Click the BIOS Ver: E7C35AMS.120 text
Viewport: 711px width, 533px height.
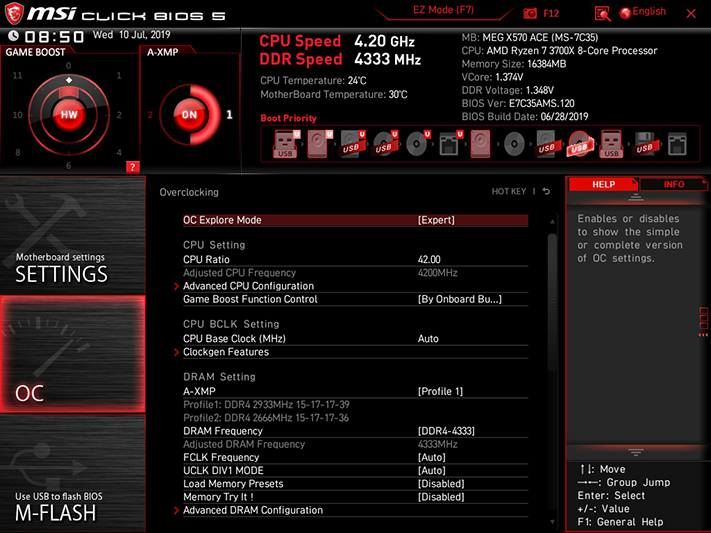[518, 103]
